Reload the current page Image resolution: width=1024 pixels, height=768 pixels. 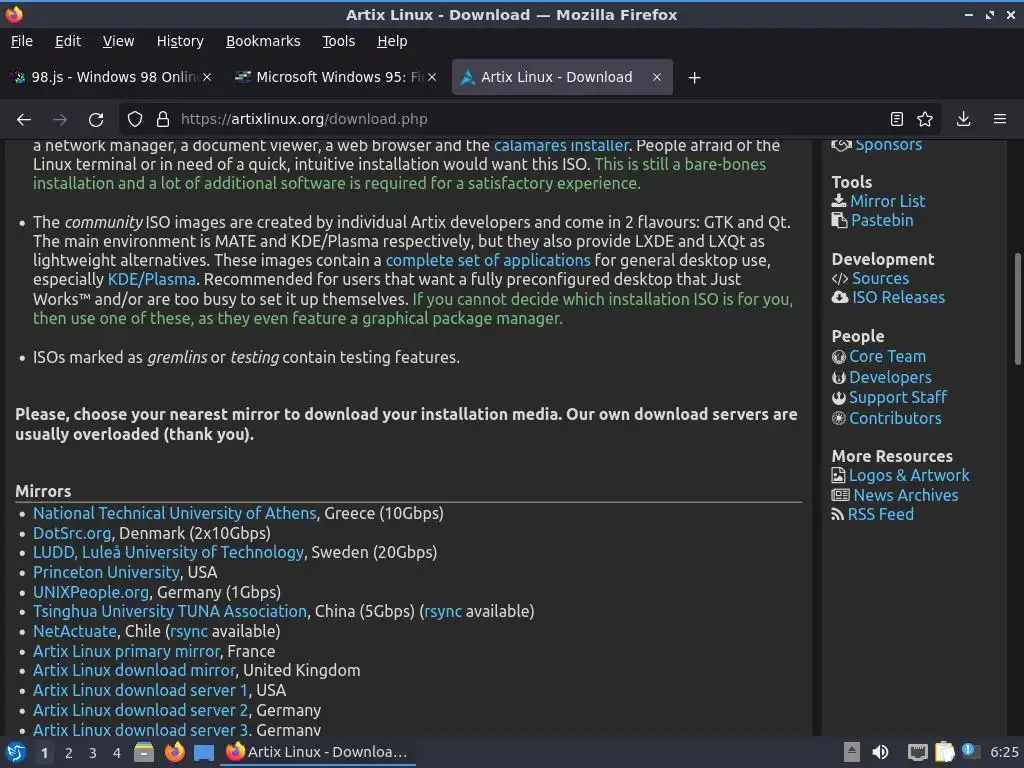pos(96,120)
